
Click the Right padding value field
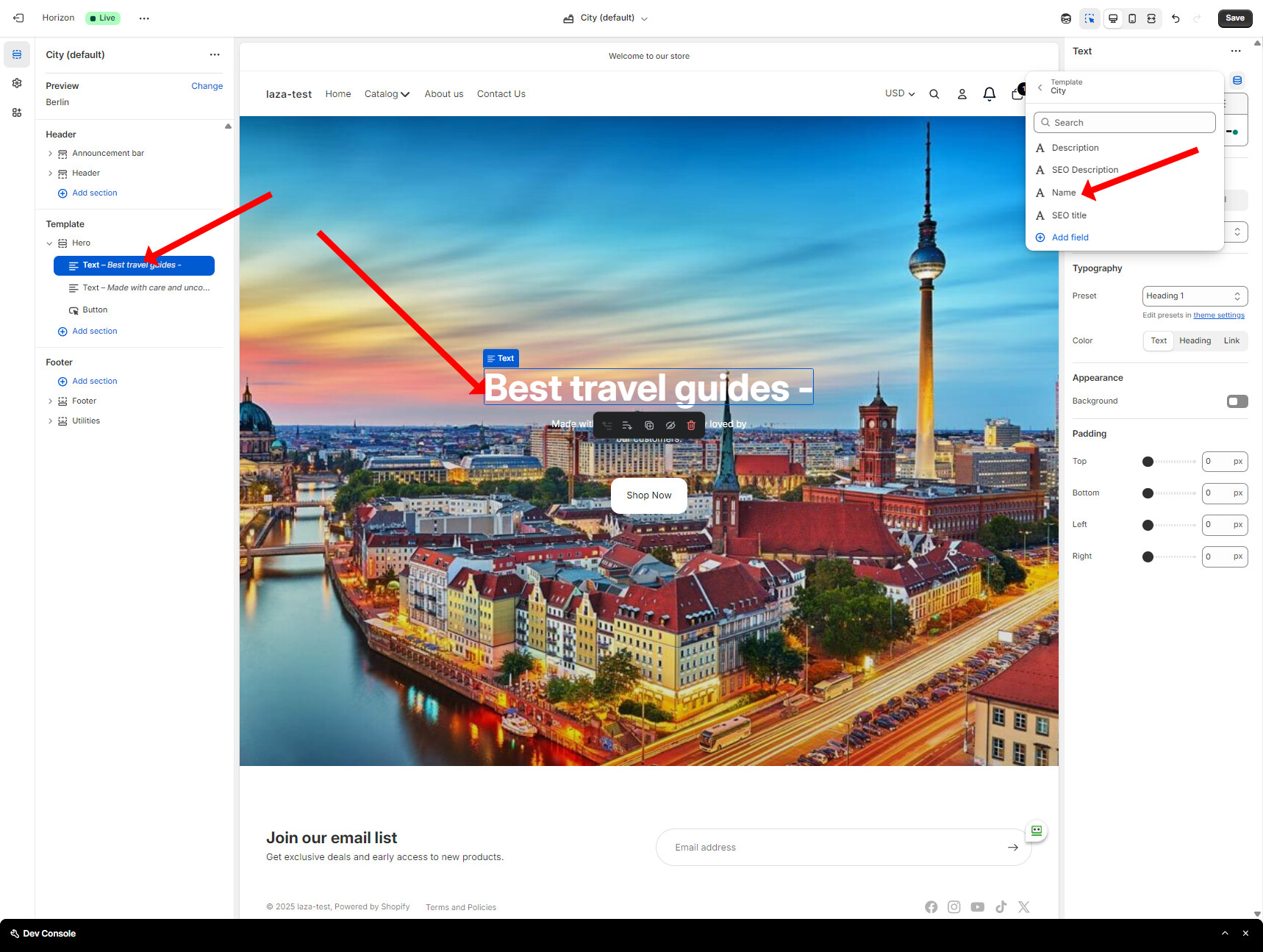click(1225, 556)
